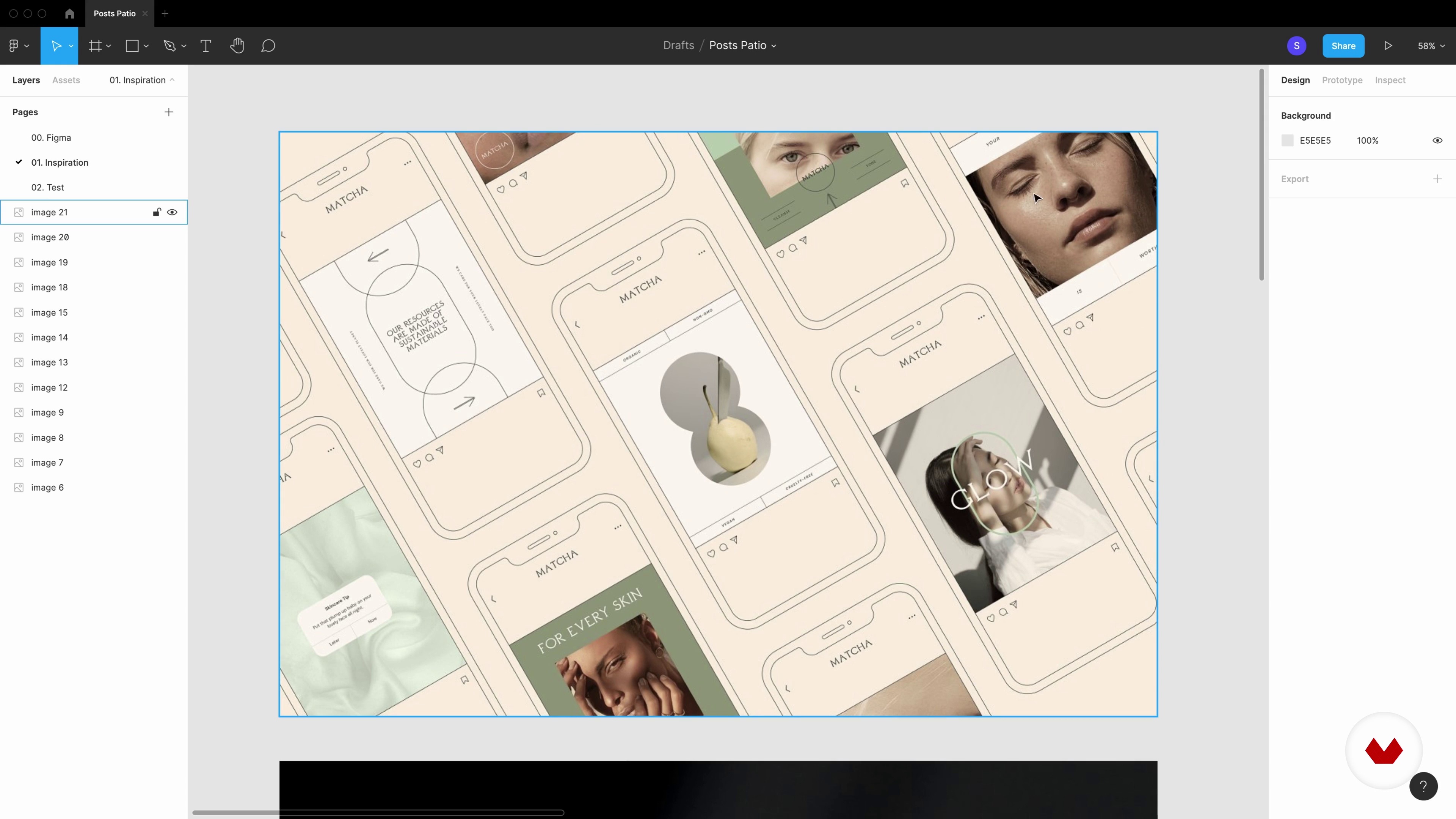Select the Move tool arrow
The image size is (1456, 819).
point(56,46)
